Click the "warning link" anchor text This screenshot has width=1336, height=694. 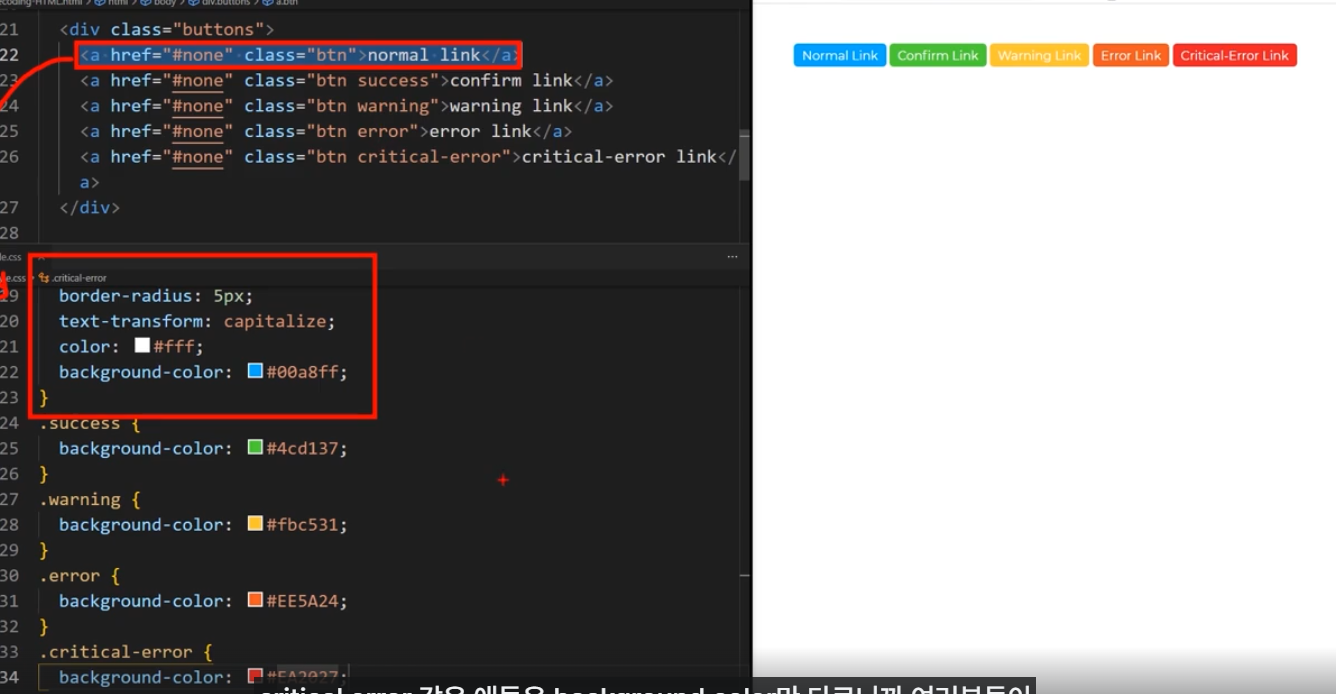point(511,106)
